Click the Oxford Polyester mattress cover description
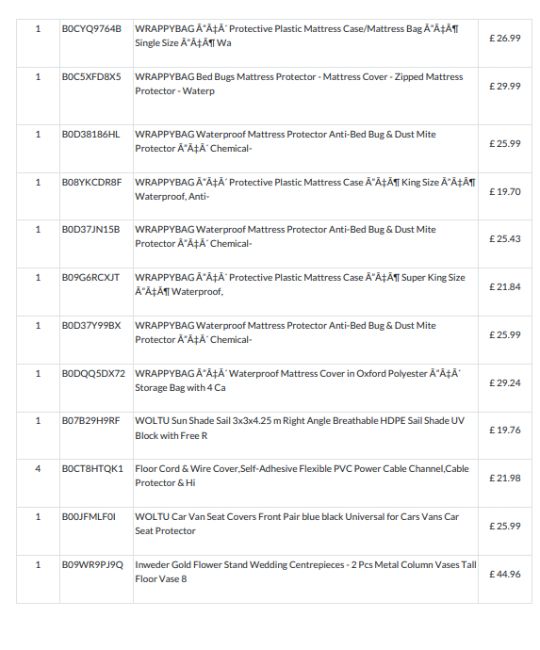Image resolution: width=540 pixels, height=650 pixels. click(298, 381)
